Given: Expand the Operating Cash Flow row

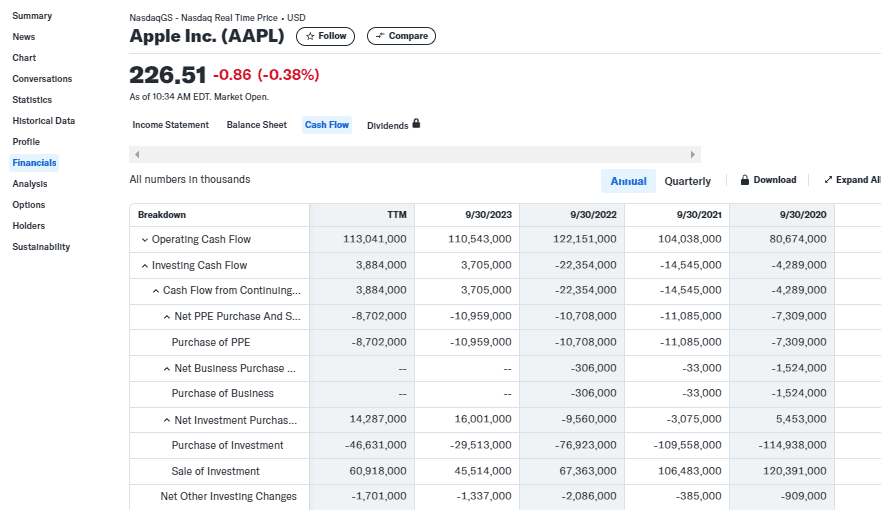Looking at the screenshot, I should pos(145,240).
